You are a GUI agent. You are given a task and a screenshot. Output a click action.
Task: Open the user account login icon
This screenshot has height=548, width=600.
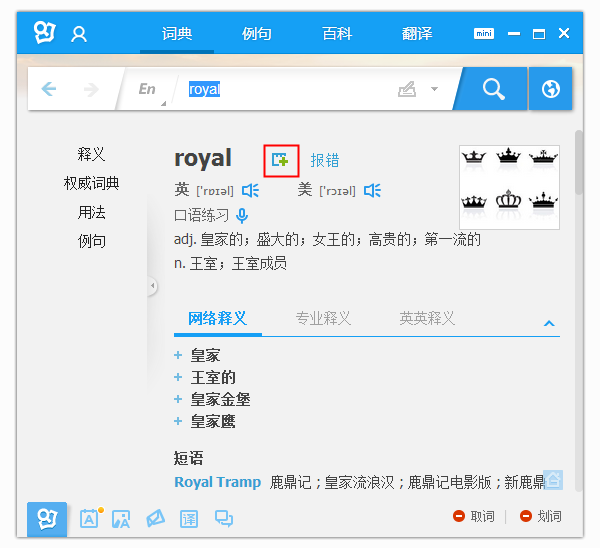(79, 34)
